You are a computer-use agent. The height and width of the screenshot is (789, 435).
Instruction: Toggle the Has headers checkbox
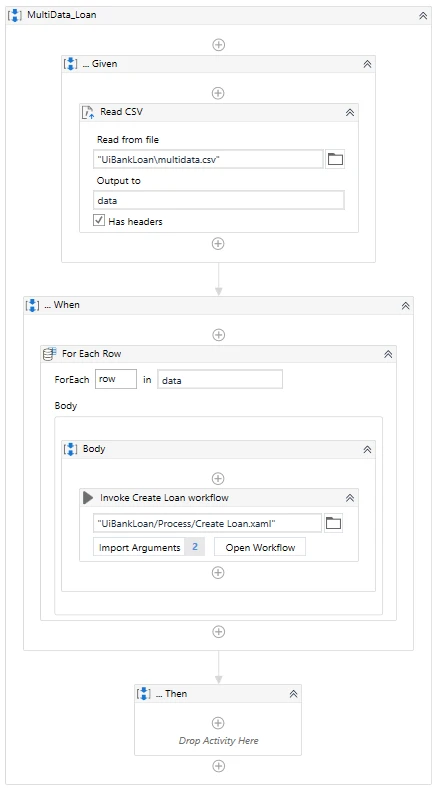99,220
